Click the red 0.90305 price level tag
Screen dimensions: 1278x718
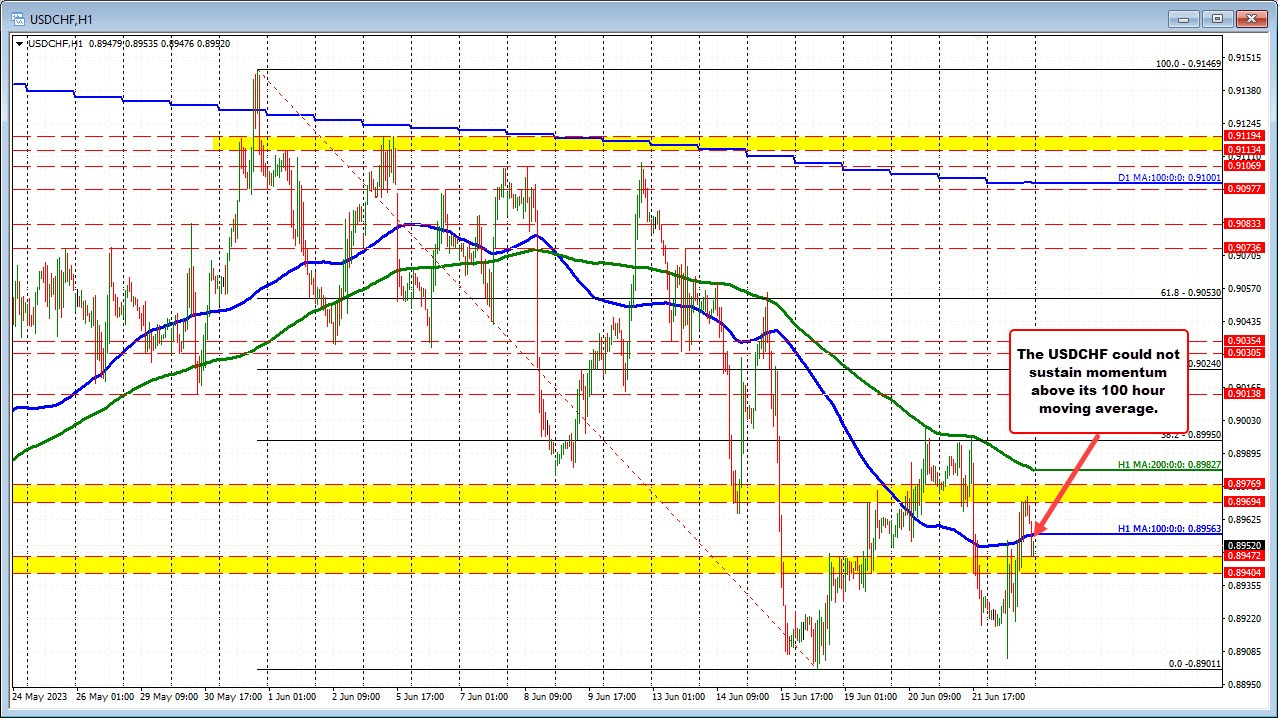point(1244,353)
